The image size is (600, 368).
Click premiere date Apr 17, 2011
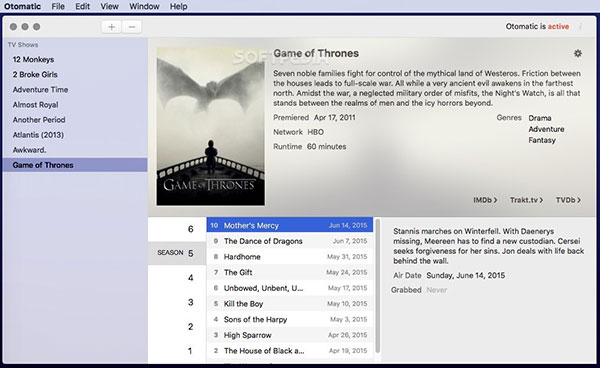click(x=334, y=117)
